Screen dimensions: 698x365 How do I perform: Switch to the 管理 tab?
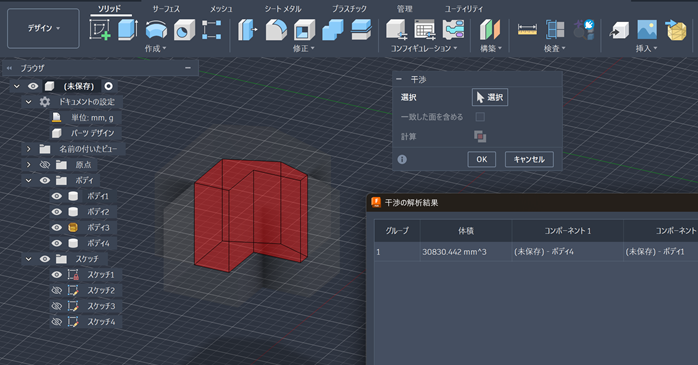(x=405, y=9)
